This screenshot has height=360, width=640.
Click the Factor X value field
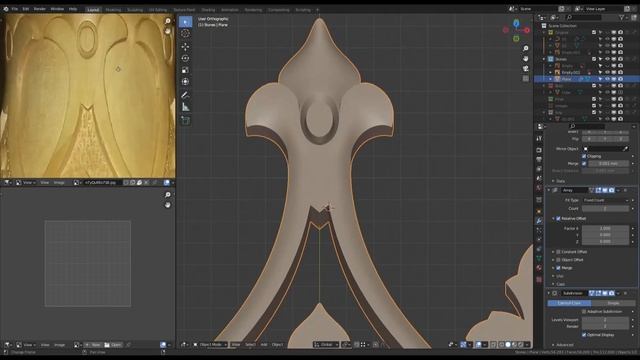point(605,228)
